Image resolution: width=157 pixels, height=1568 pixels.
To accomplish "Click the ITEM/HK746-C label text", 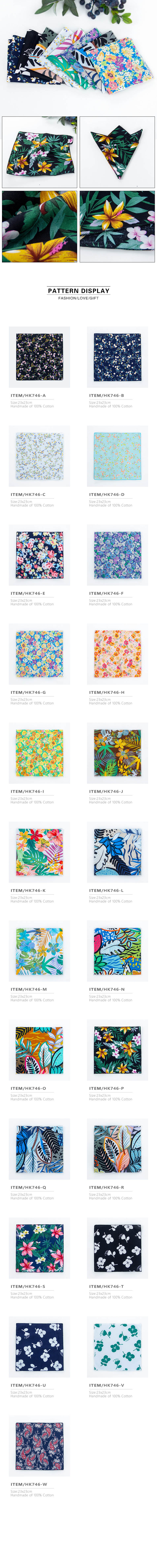I will point(28,494).
